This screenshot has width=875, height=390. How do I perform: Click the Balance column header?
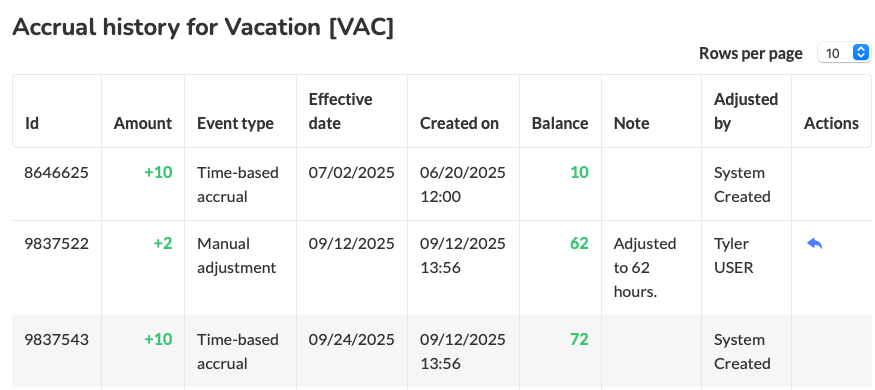click(x=560, y=123)
